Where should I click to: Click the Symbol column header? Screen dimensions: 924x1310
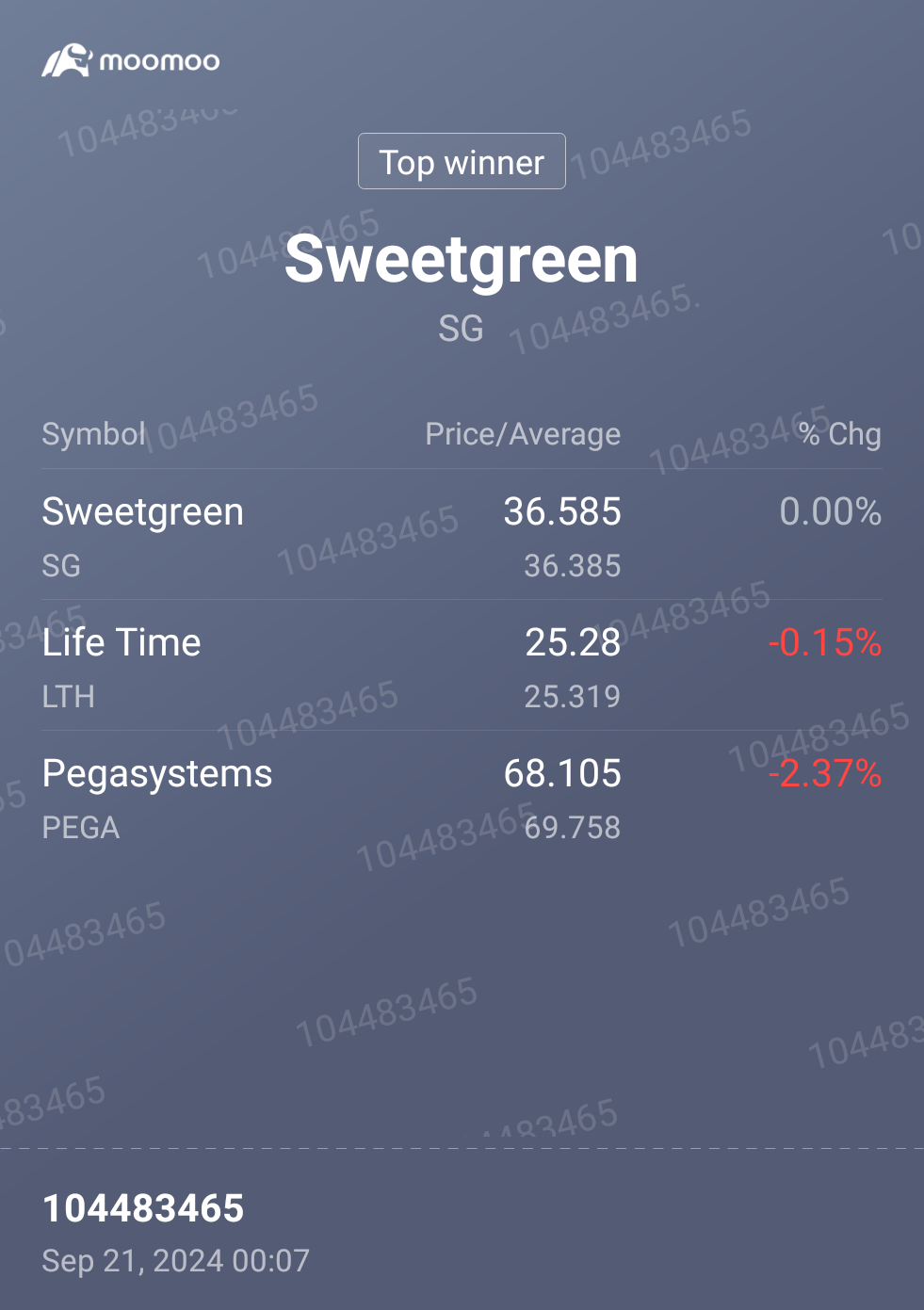pyautogui.click(x=94, y=434)
